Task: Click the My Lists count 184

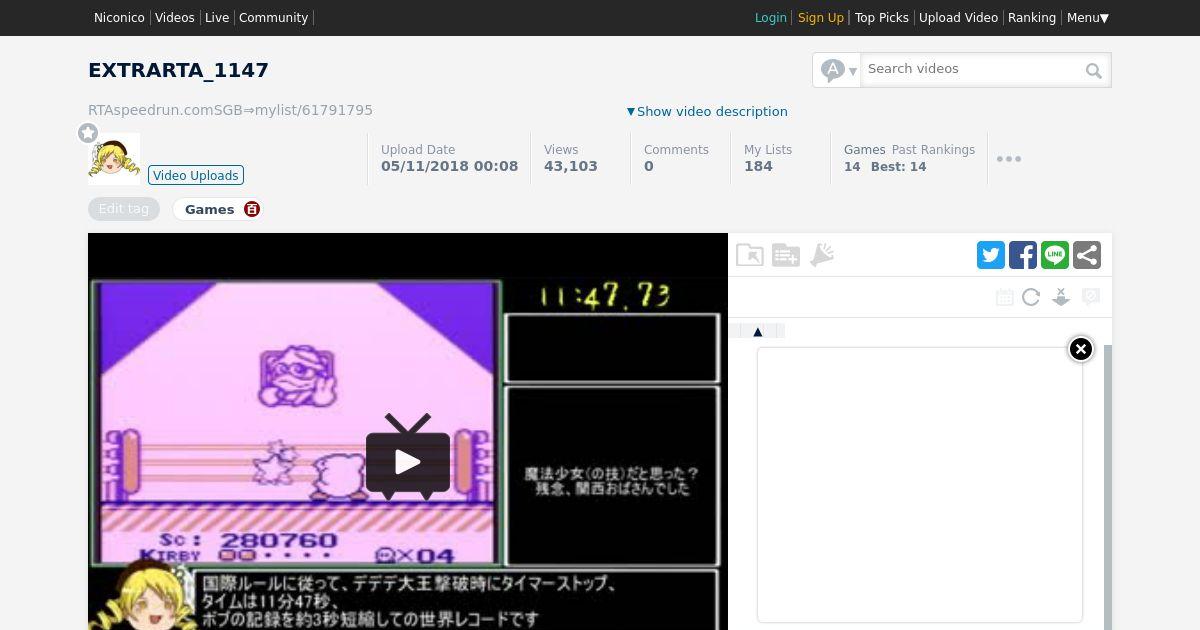Action: coord(758,167)
